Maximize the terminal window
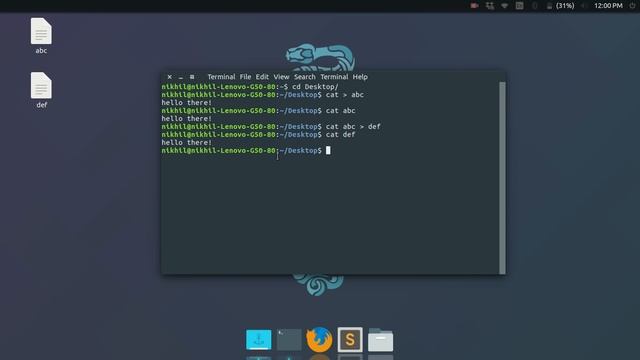 coord(192,77)
